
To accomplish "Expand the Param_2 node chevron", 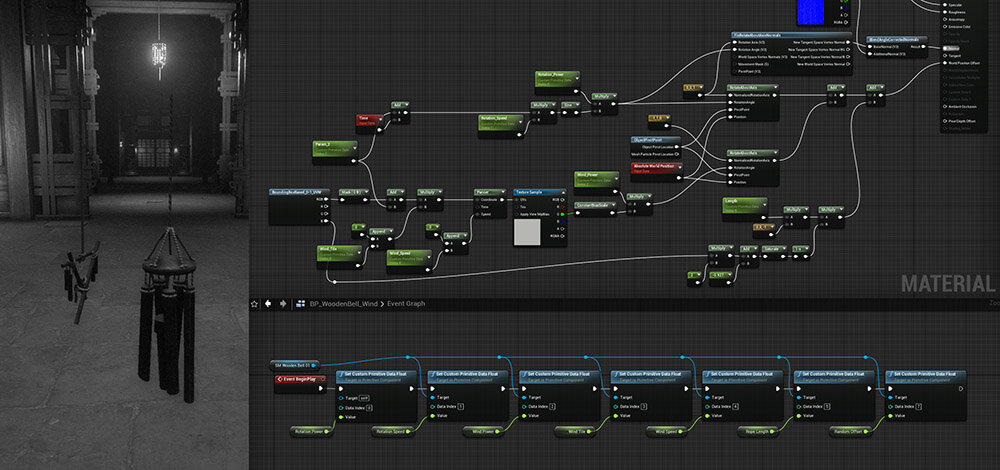I will point(355,147).
